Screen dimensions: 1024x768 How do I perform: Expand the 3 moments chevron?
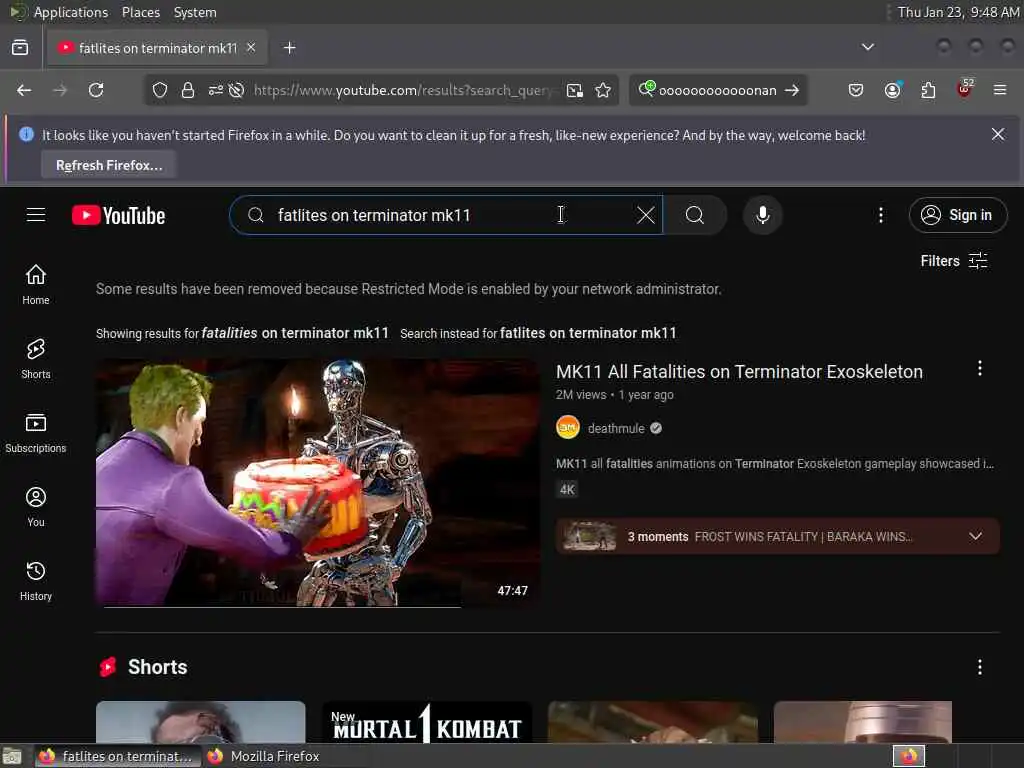[975, 536]
